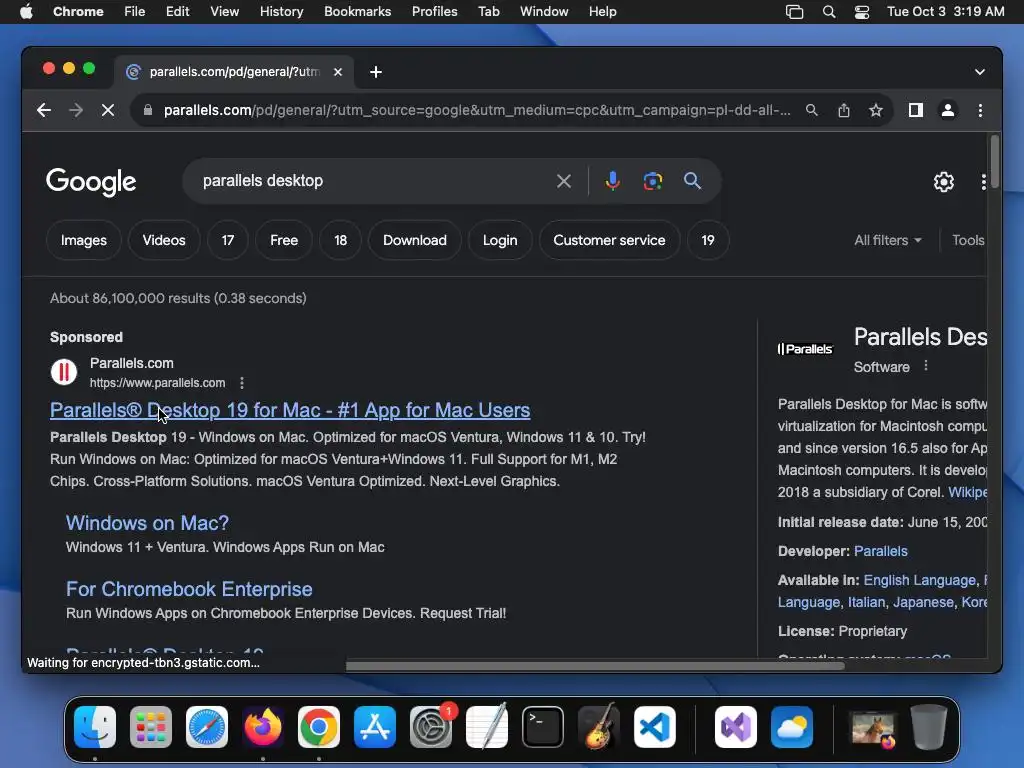This screenshot has width=1024, height=768.
Task: Open App Store from the Dock
Action: point(375,727)
